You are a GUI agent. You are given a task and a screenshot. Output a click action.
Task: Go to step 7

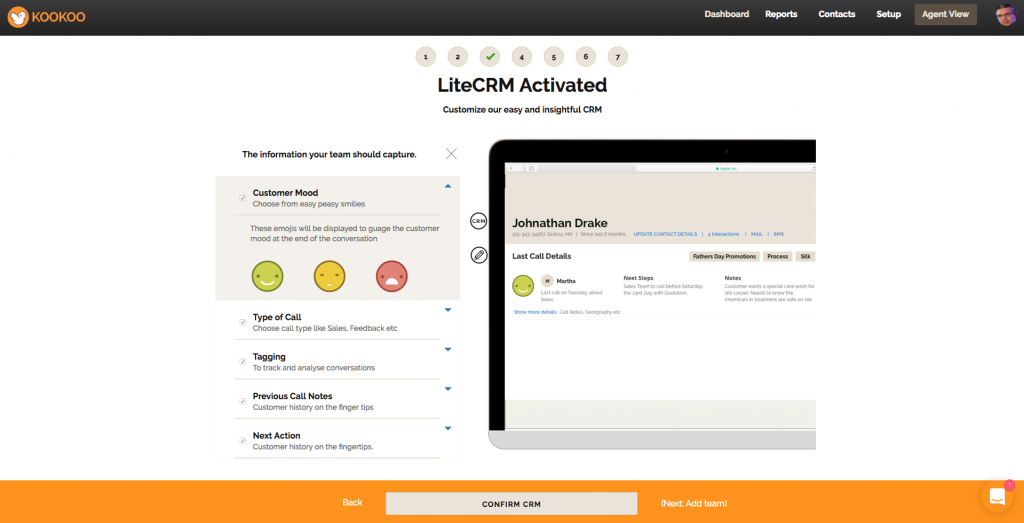pos(618,57)
